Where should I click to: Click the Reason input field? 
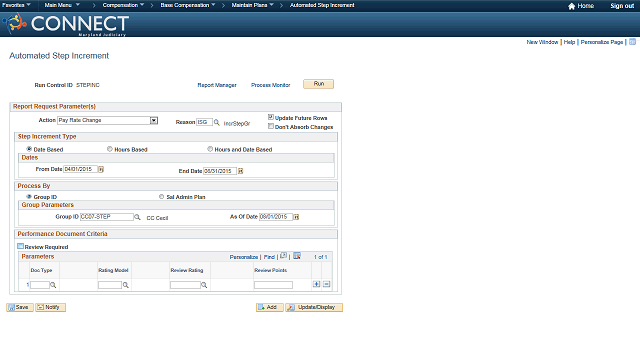coord(204,122)
